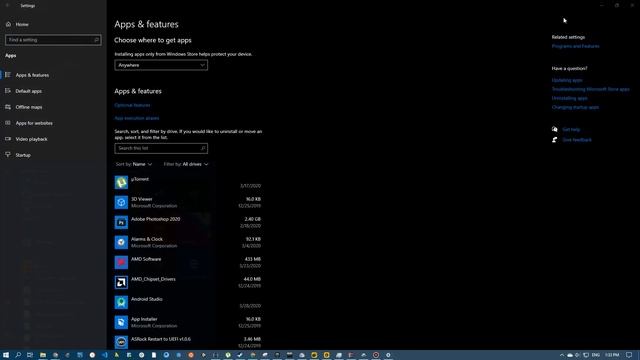The width and height of the screenshot is (640, 360).
Task: Select the App Installer name text
Action: 144,319
